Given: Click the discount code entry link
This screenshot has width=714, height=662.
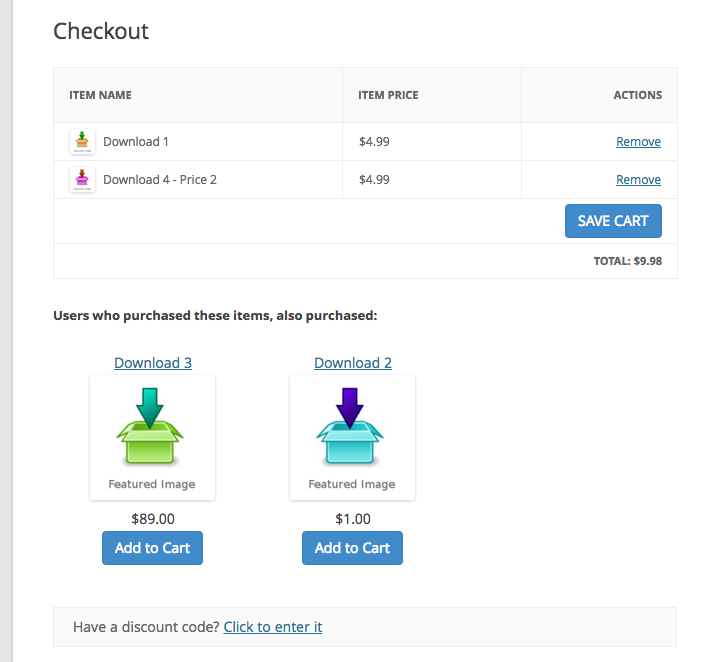Looking at the screenshot, I should [x=273, y=627].
